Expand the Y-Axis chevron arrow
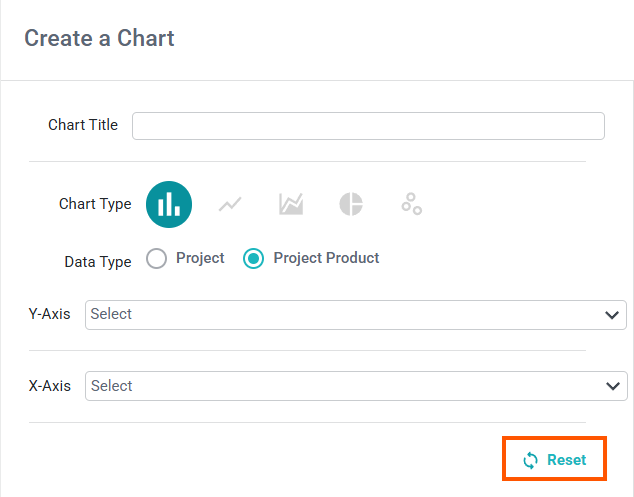This screenshot has width=634, height=497. pyautogui.click(x=612, y=315)
